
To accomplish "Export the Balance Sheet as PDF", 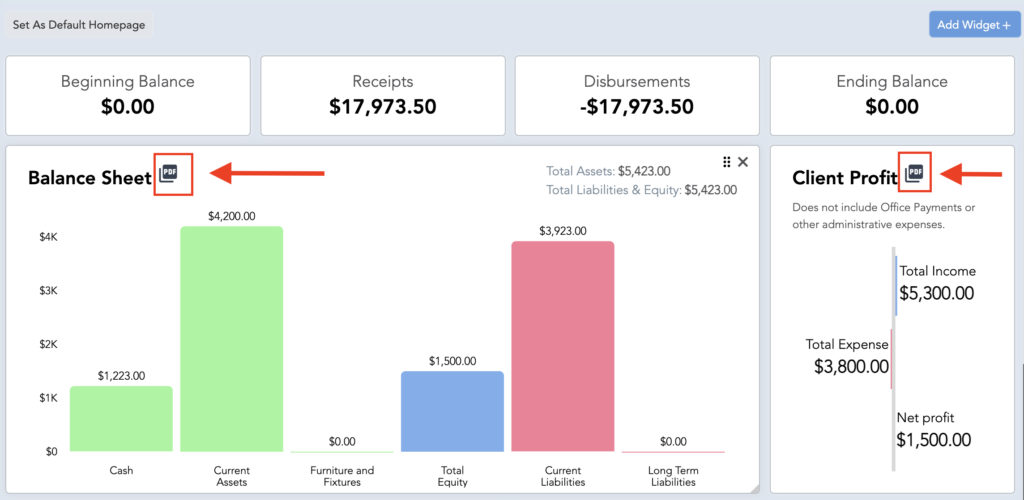I will [169, 174].
